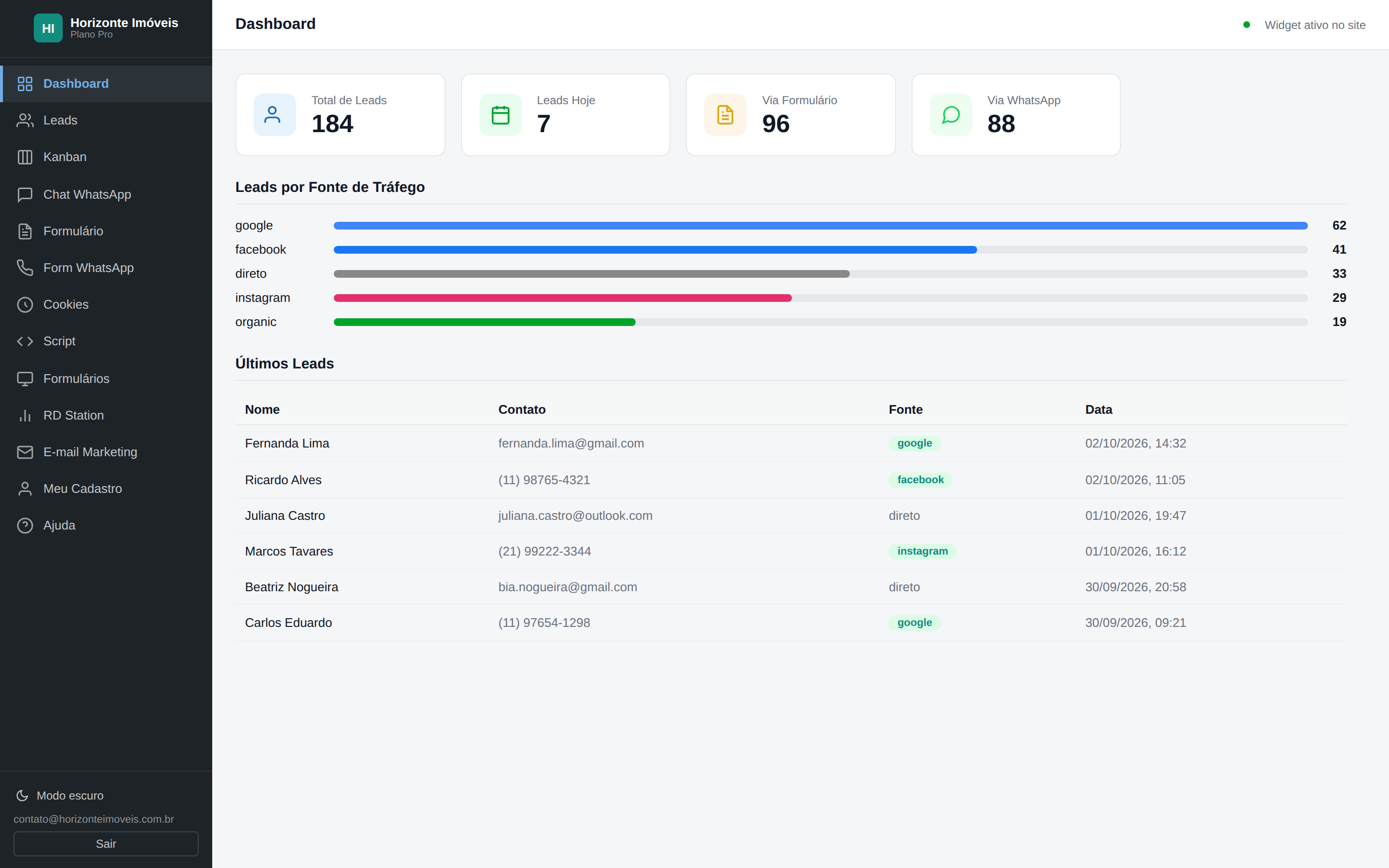Open Chat WhatsApp section

coord(106,195)
